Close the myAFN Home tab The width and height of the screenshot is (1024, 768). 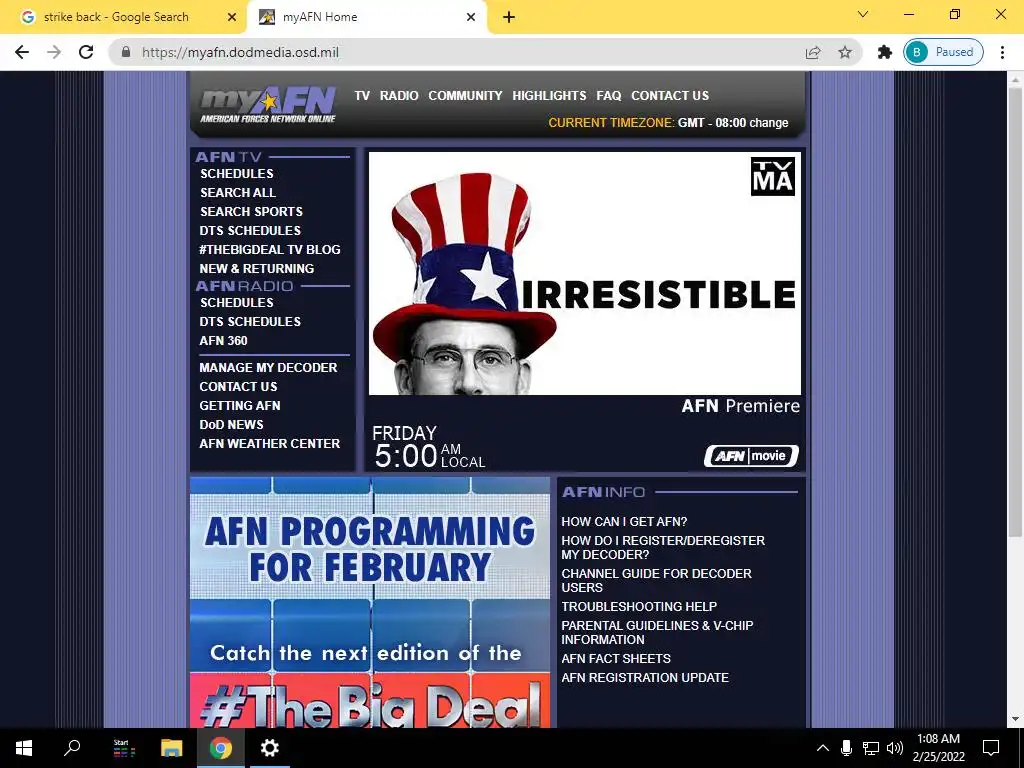tap(471, 17)
